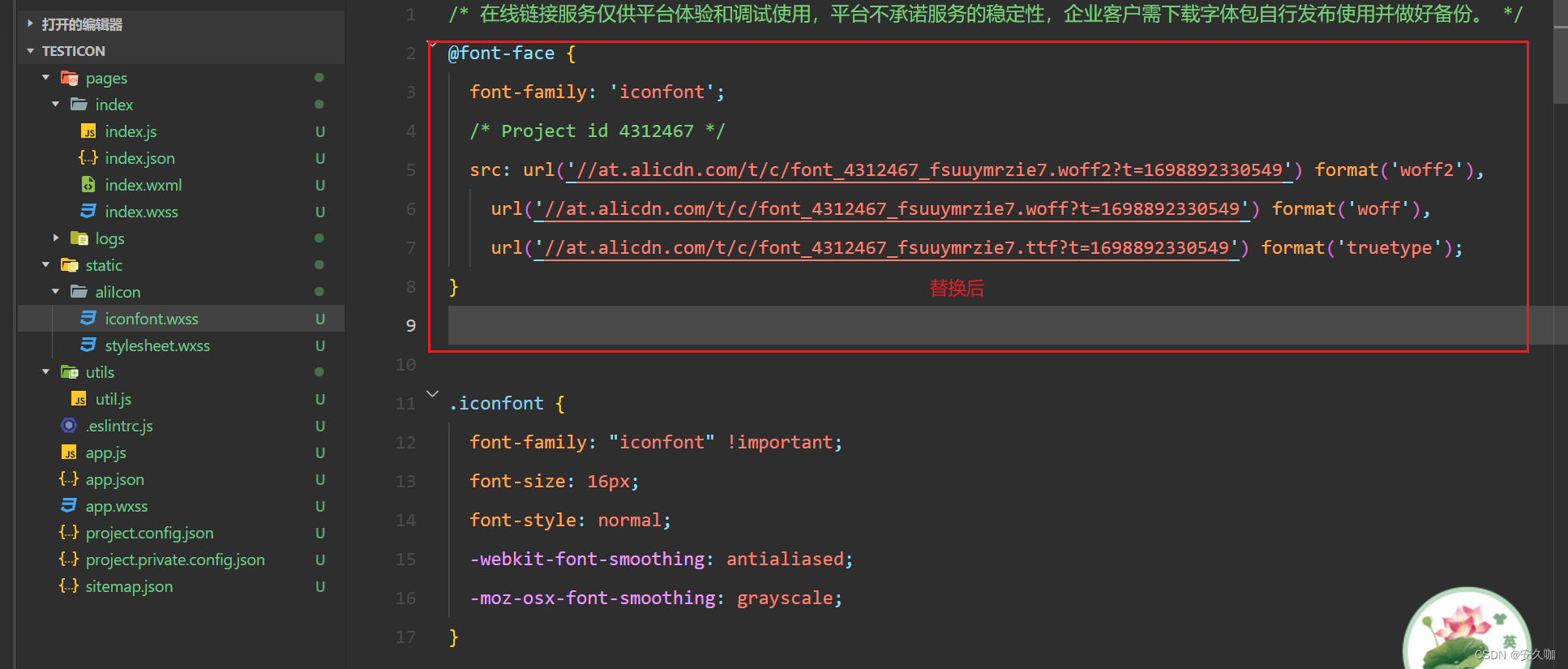Click the index.json braces icon
Viewport: 1568px width, 669px height.
point(88,158)
